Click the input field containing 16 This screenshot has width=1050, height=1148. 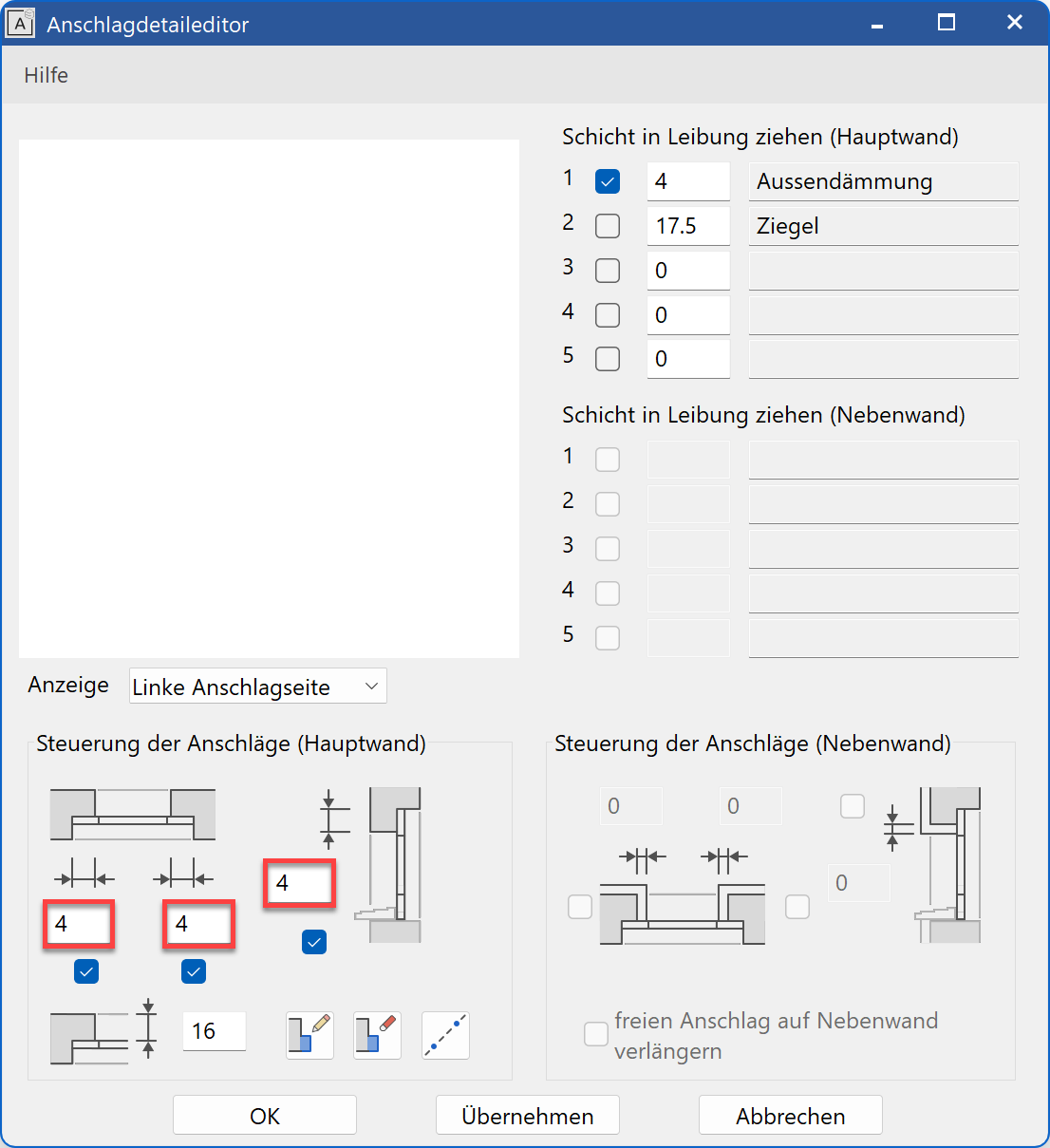[x=214, y=1031]
